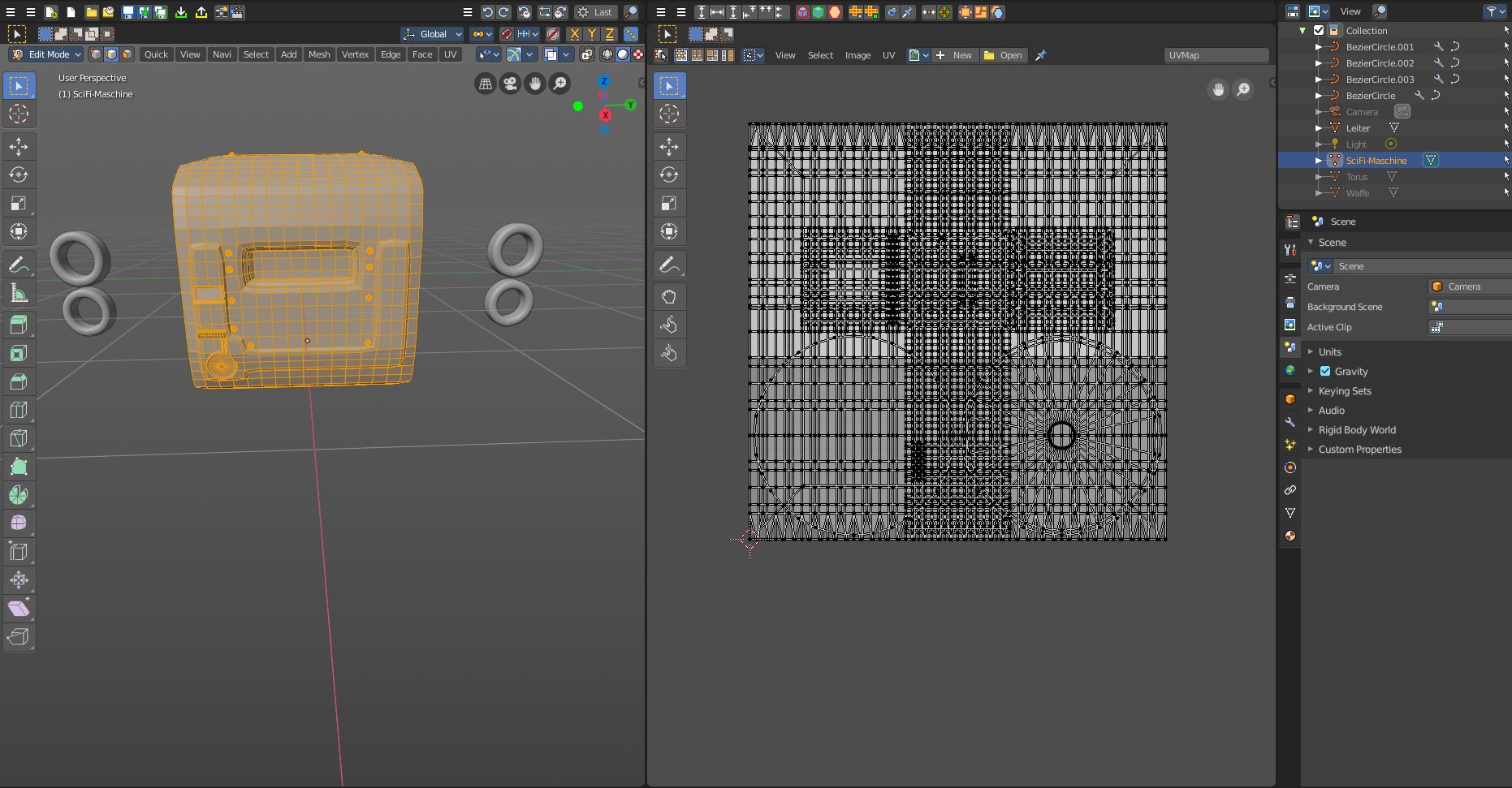Open the Edit Mode dropdown
The width and height of the screenshot is (1512, 788).
tap(47, 54)
